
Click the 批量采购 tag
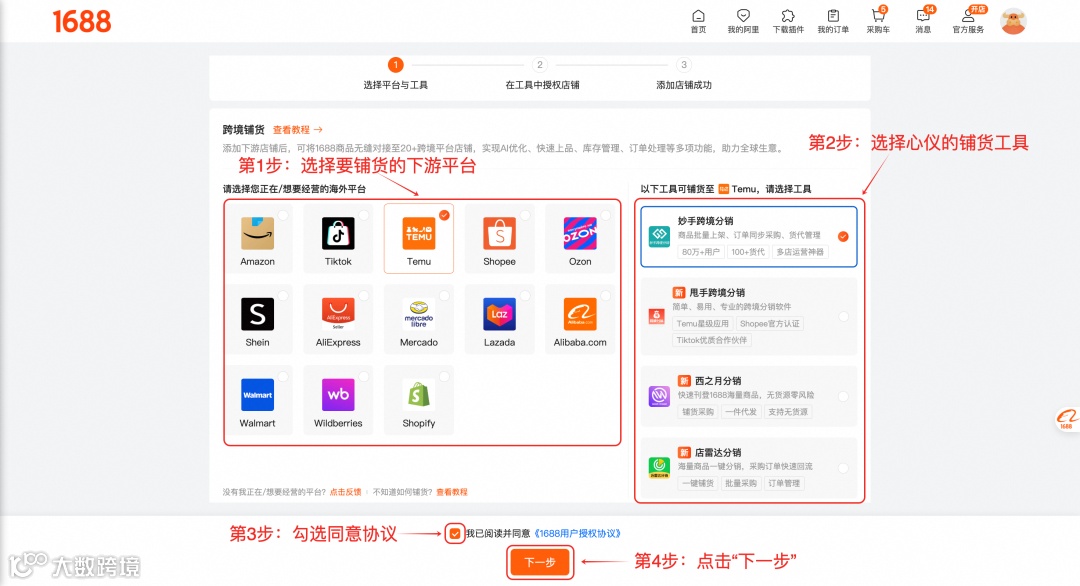(740, 483)
